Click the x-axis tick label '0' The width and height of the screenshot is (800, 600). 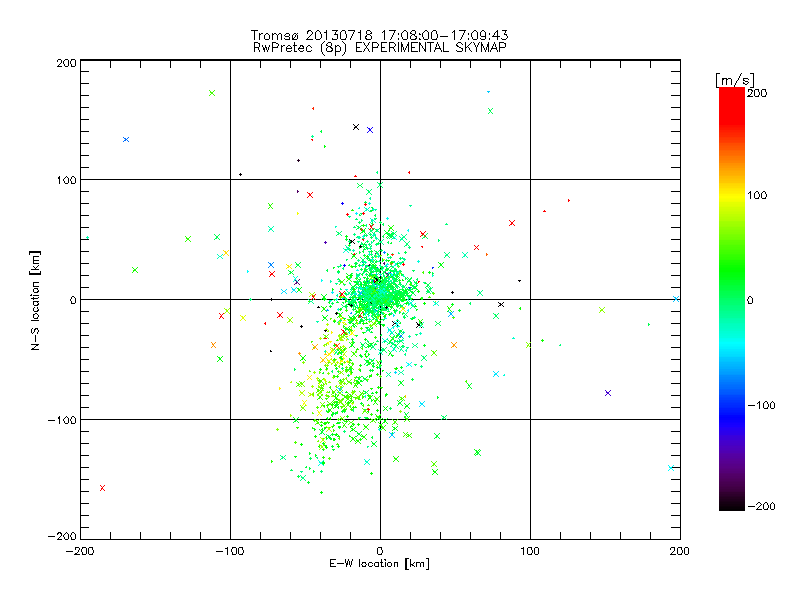[380, 551]
